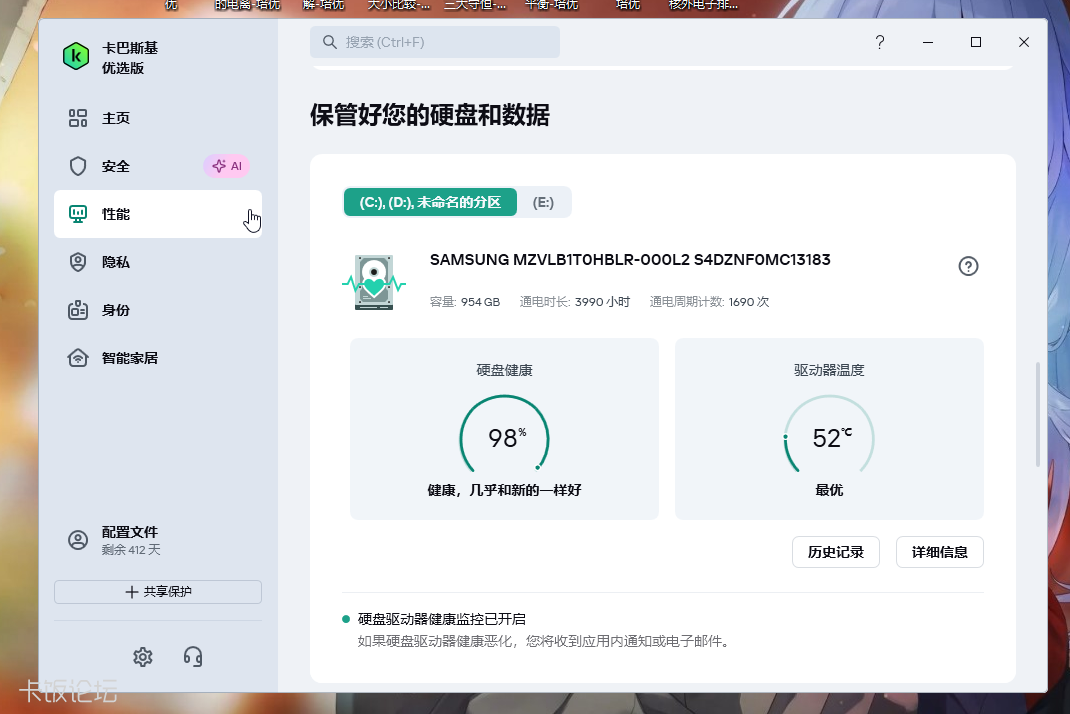
Task: Click the shield icon beside 安全
Action: (78, 166)
